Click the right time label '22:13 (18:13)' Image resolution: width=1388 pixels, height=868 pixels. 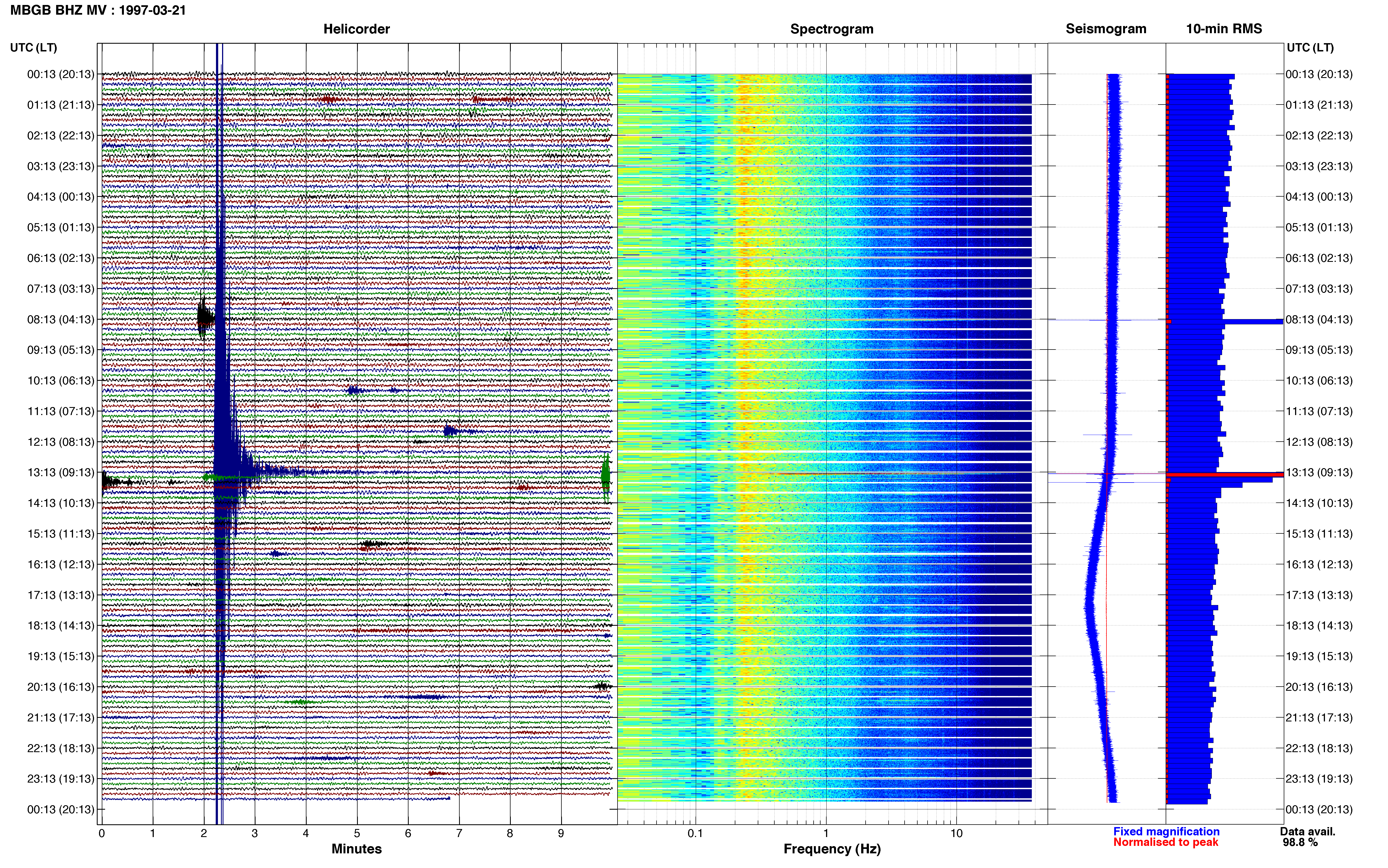point(1319,748)
